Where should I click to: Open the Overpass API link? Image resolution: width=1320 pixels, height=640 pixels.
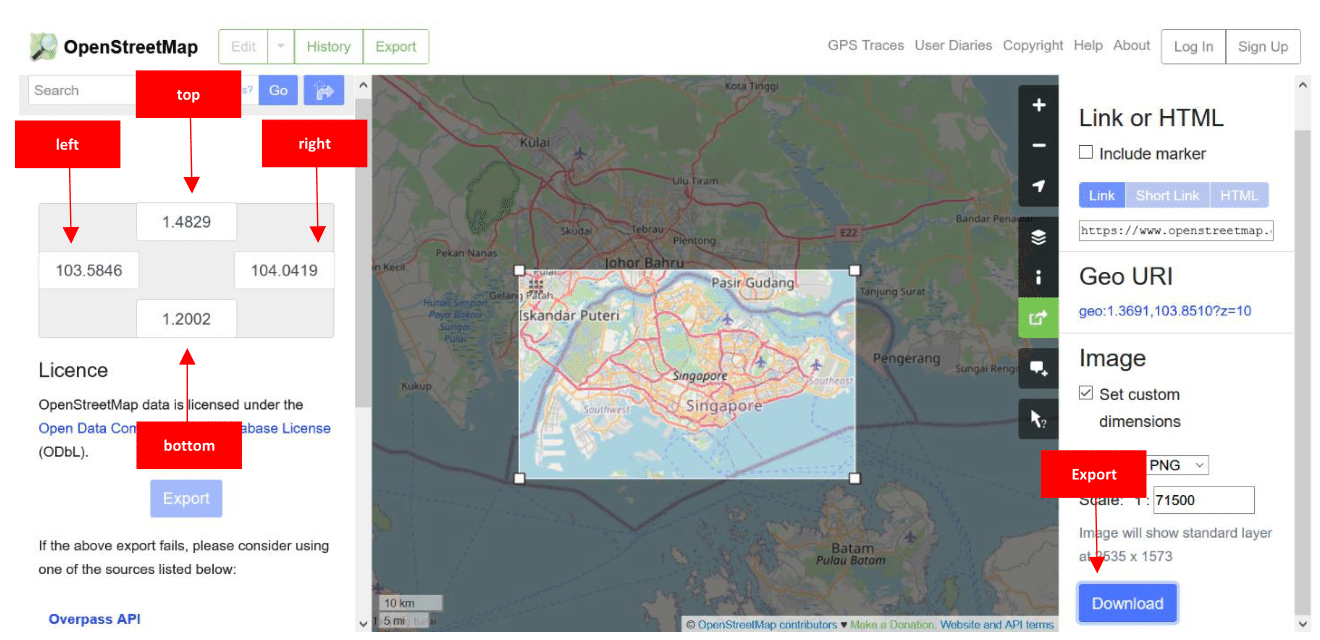(x=95, y=619)
